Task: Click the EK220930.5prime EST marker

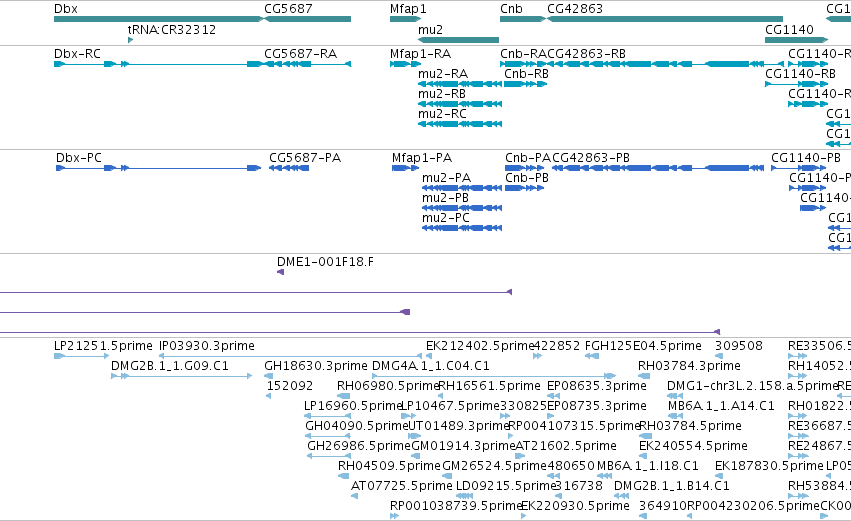Action: (x=523, y=516)
